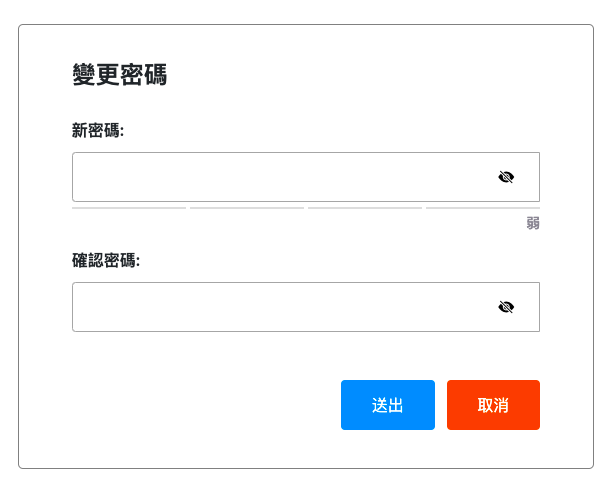The width and height of the screenshot is (615, 485).
Task: Click the 確認密碼: label
Action: [x=106, y=260]
